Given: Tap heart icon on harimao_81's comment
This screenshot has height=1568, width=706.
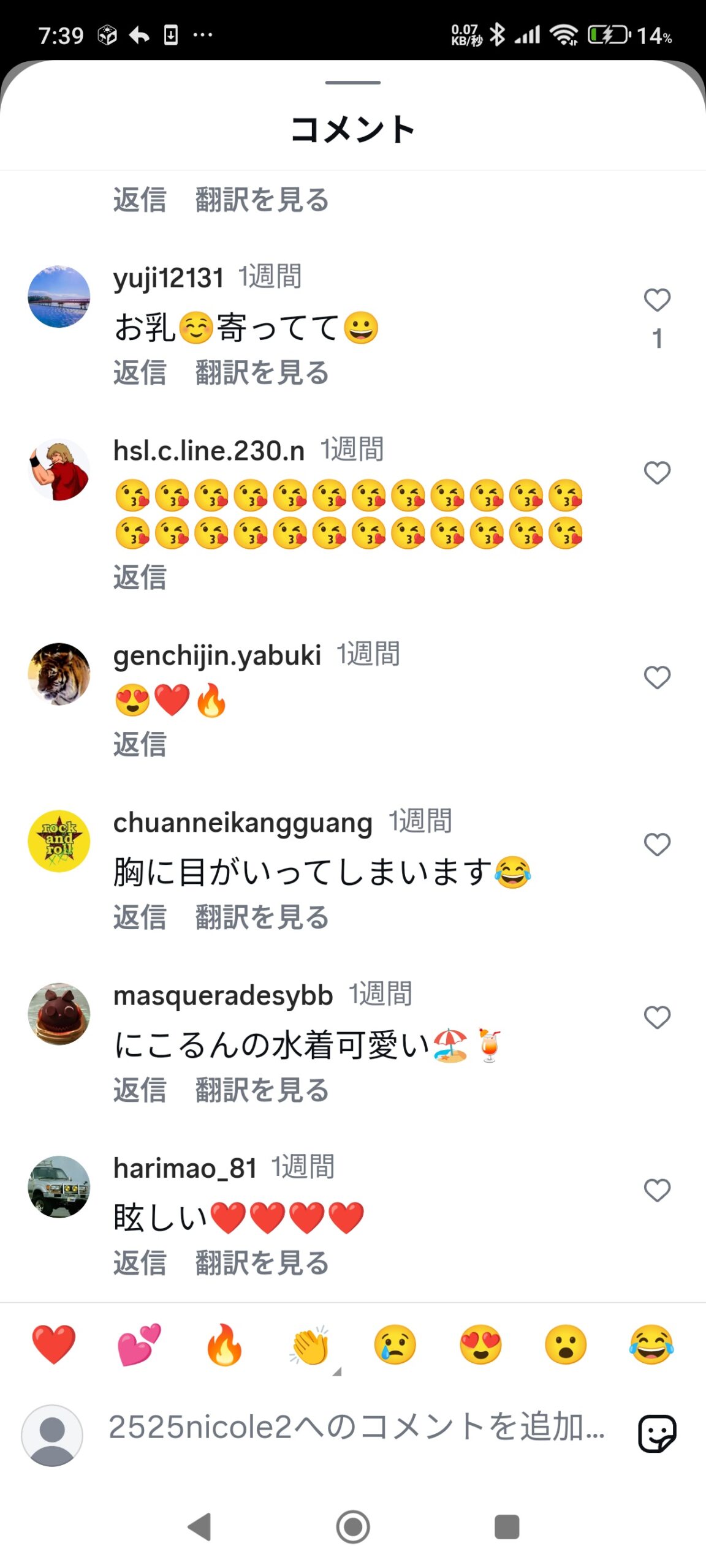Looking at the screenshot, I should click(x=657, y=1190).
